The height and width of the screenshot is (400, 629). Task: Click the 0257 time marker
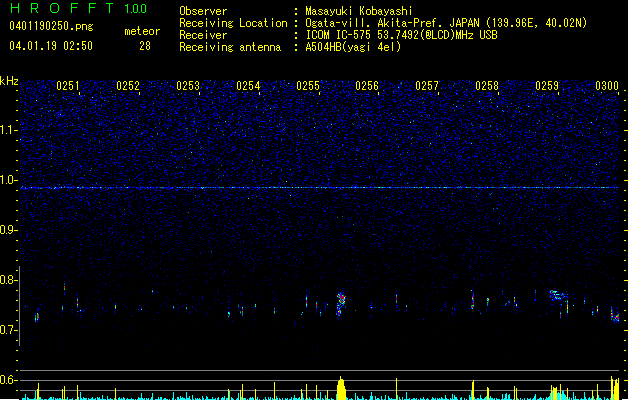point(427,86)
